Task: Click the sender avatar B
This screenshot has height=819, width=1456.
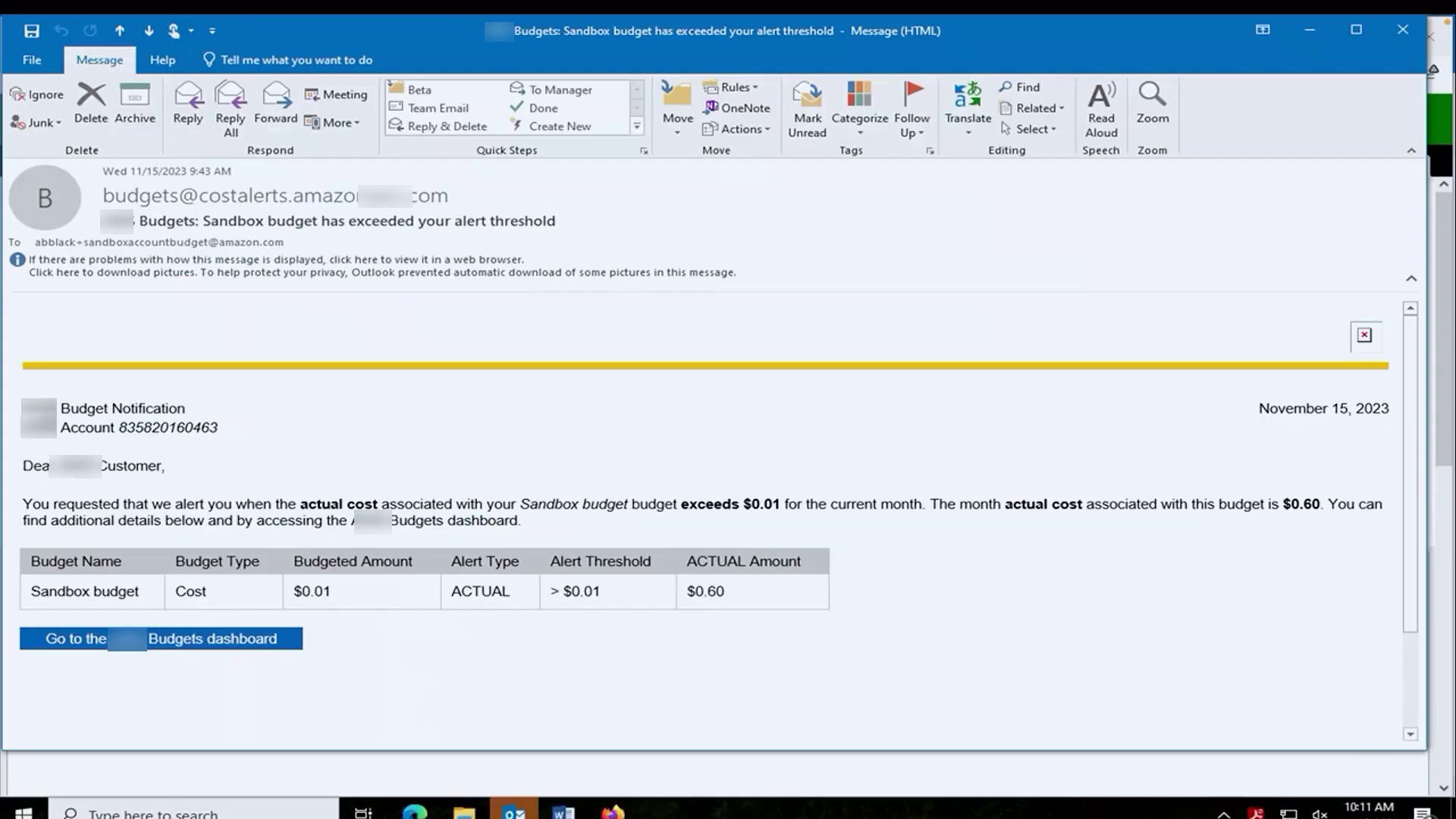Action: pos(45,198)
